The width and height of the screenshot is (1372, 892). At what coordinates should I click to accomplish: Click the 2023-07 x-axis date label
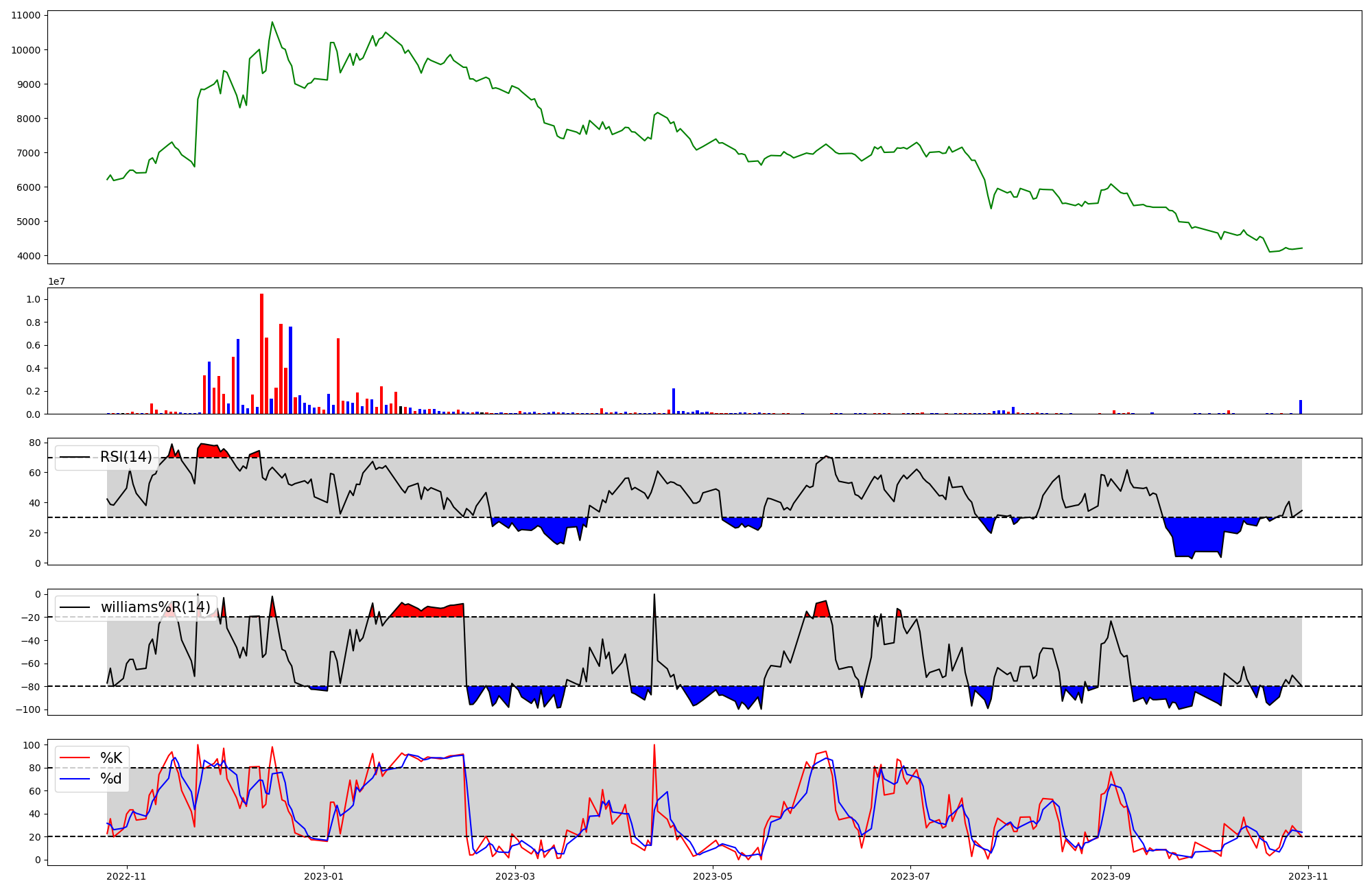[910, 876]
